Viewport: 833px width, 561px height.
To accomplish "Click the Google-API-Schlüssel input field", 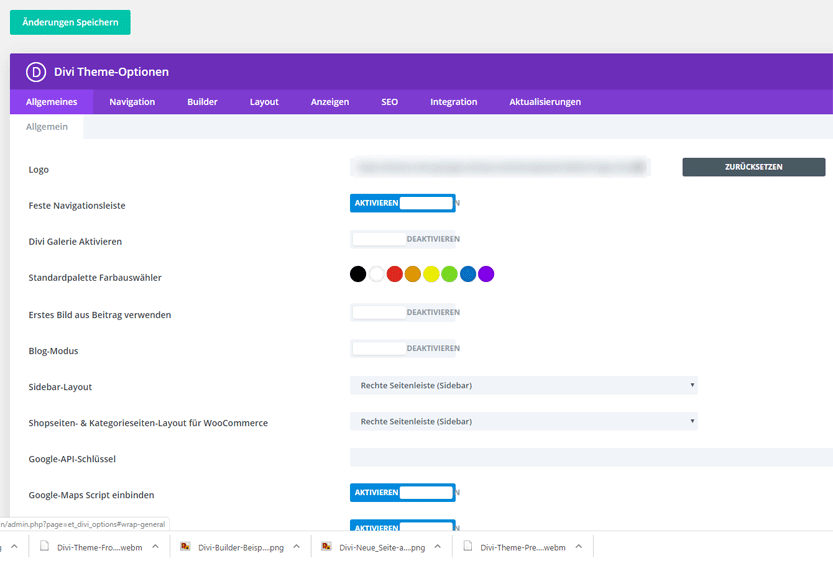I will [591, 457].
